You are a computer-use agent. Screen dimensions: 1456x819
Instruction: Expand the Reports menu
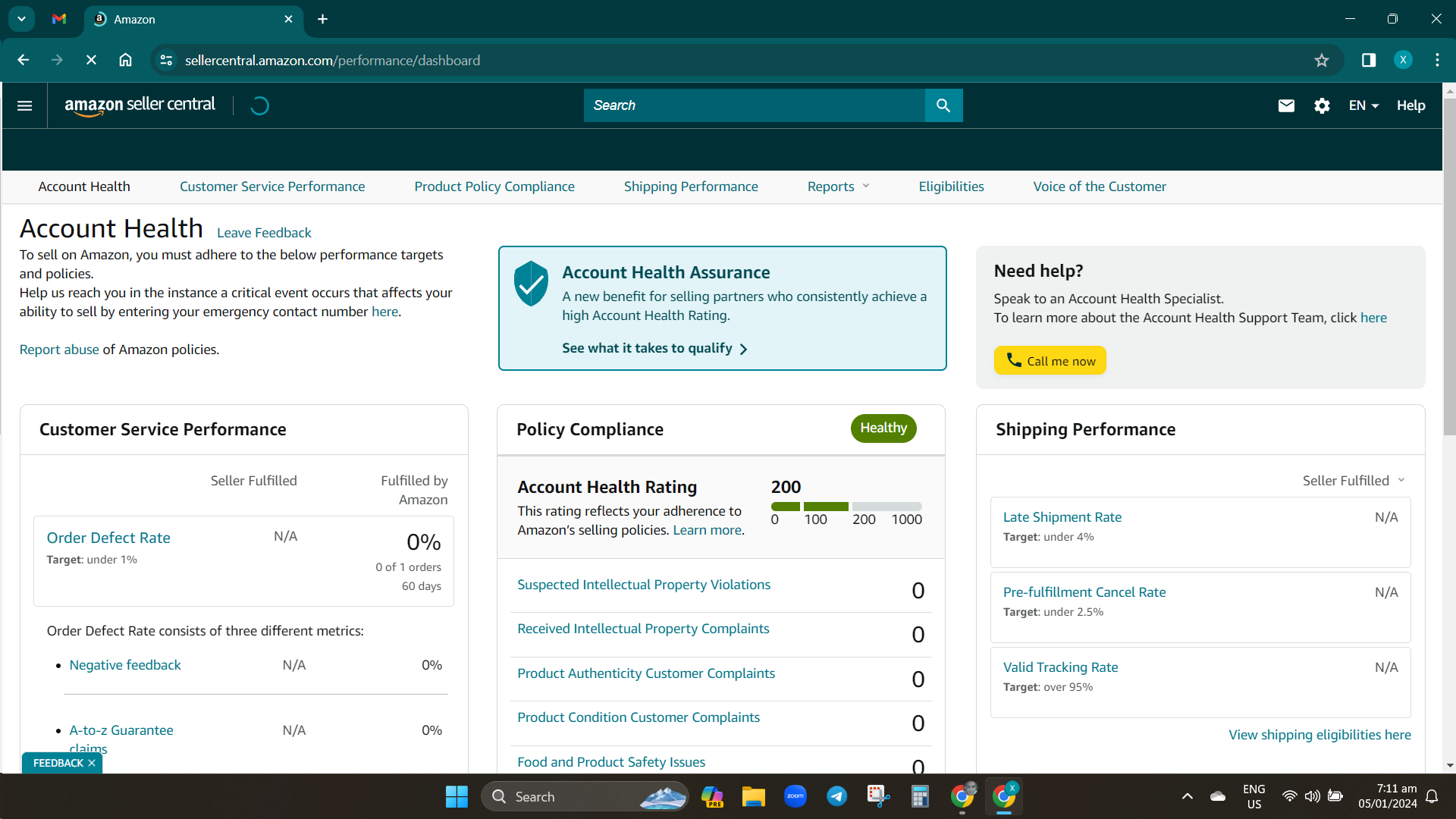pos(838,187)
